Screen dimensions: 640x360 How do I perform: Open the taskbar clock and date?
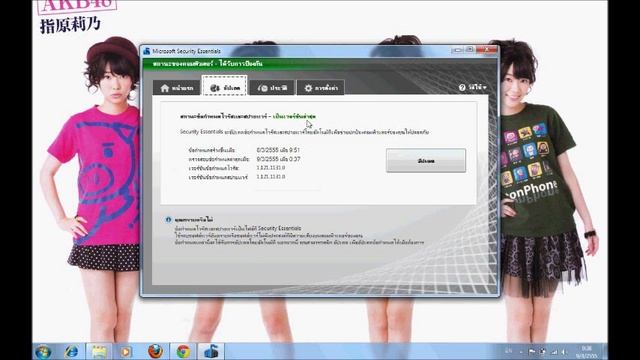[x=587, y=352]
